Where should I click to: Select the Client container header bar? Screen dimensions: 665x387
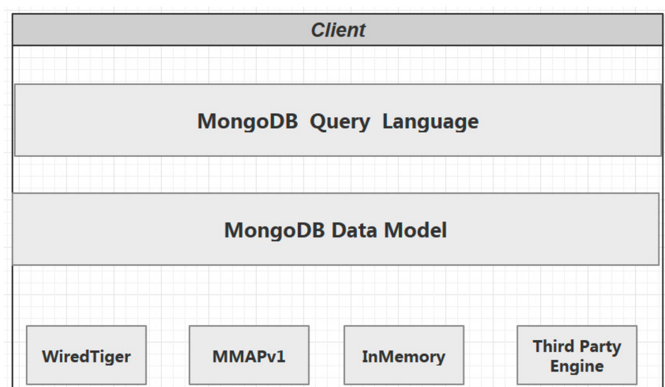pyautogui.click(x=338, y=30)
